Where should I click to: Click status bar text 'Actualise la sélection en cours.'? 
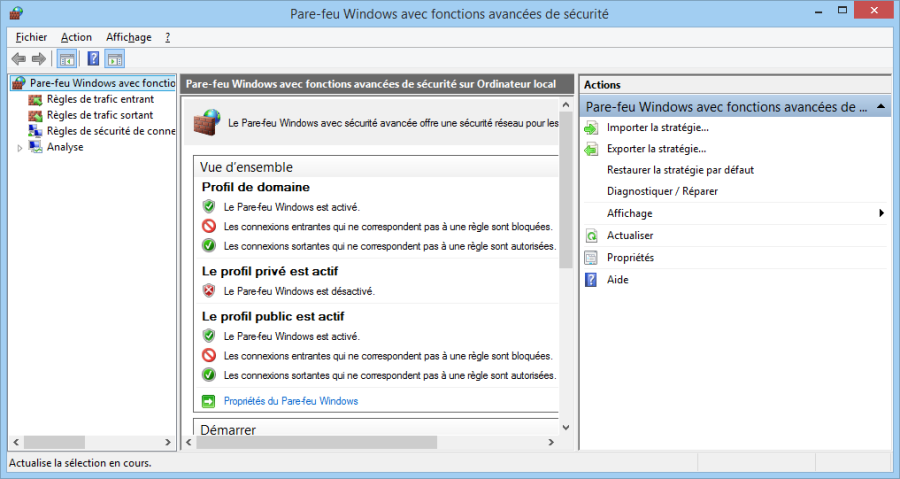(80, 463)
